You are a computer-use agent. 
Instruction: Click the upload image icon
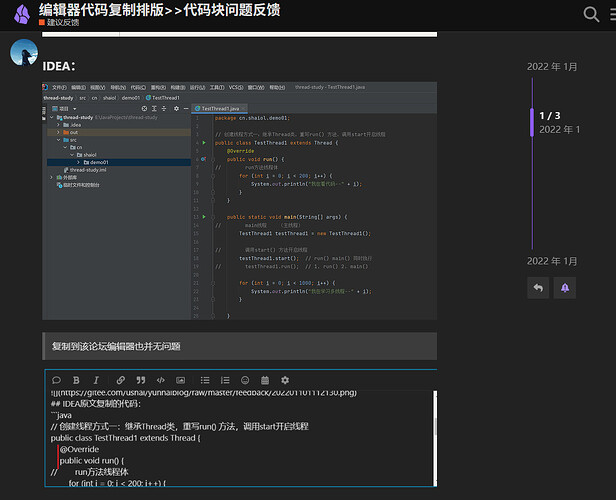pyautogui.click(x=180, y=380)
